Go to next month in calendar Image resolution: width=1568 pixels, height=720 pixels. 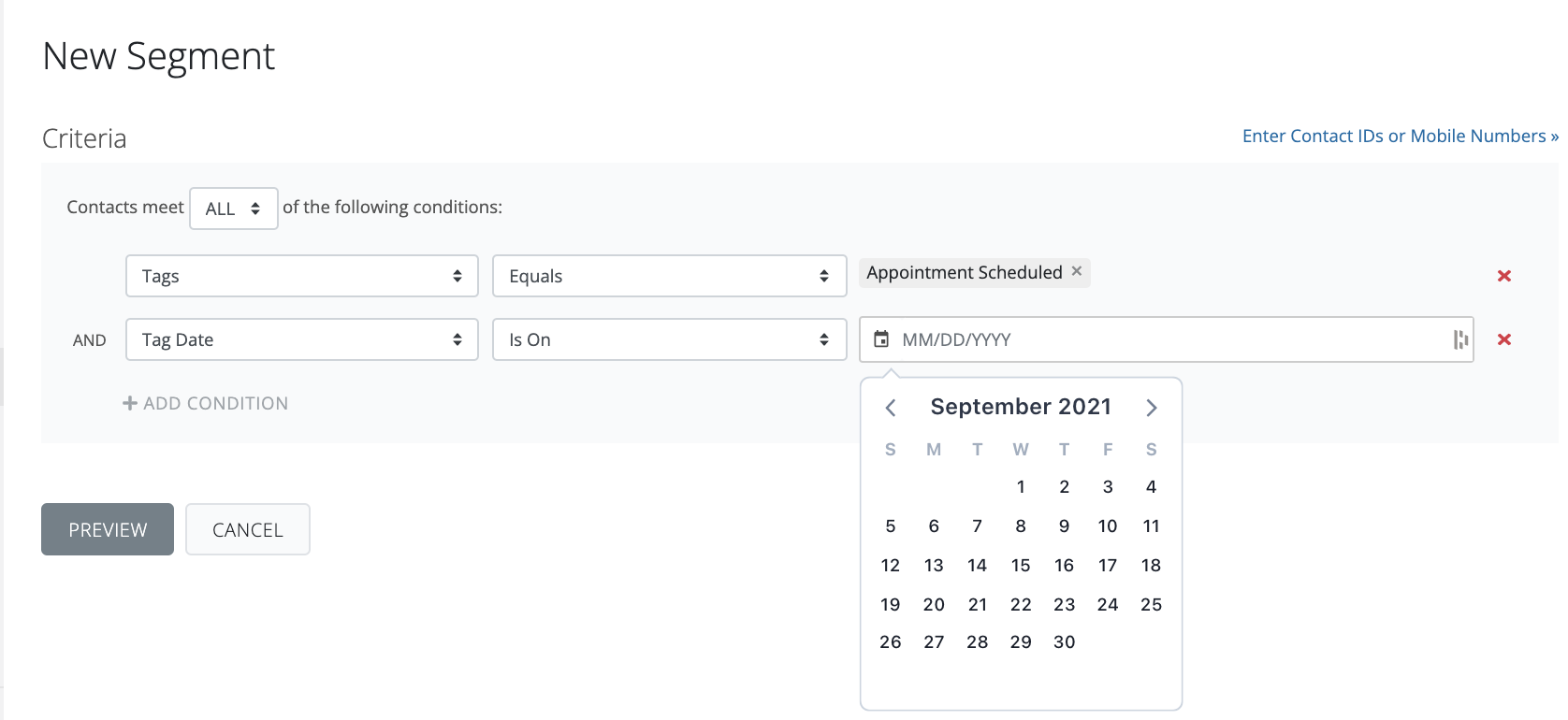[x=1152, y=408]
